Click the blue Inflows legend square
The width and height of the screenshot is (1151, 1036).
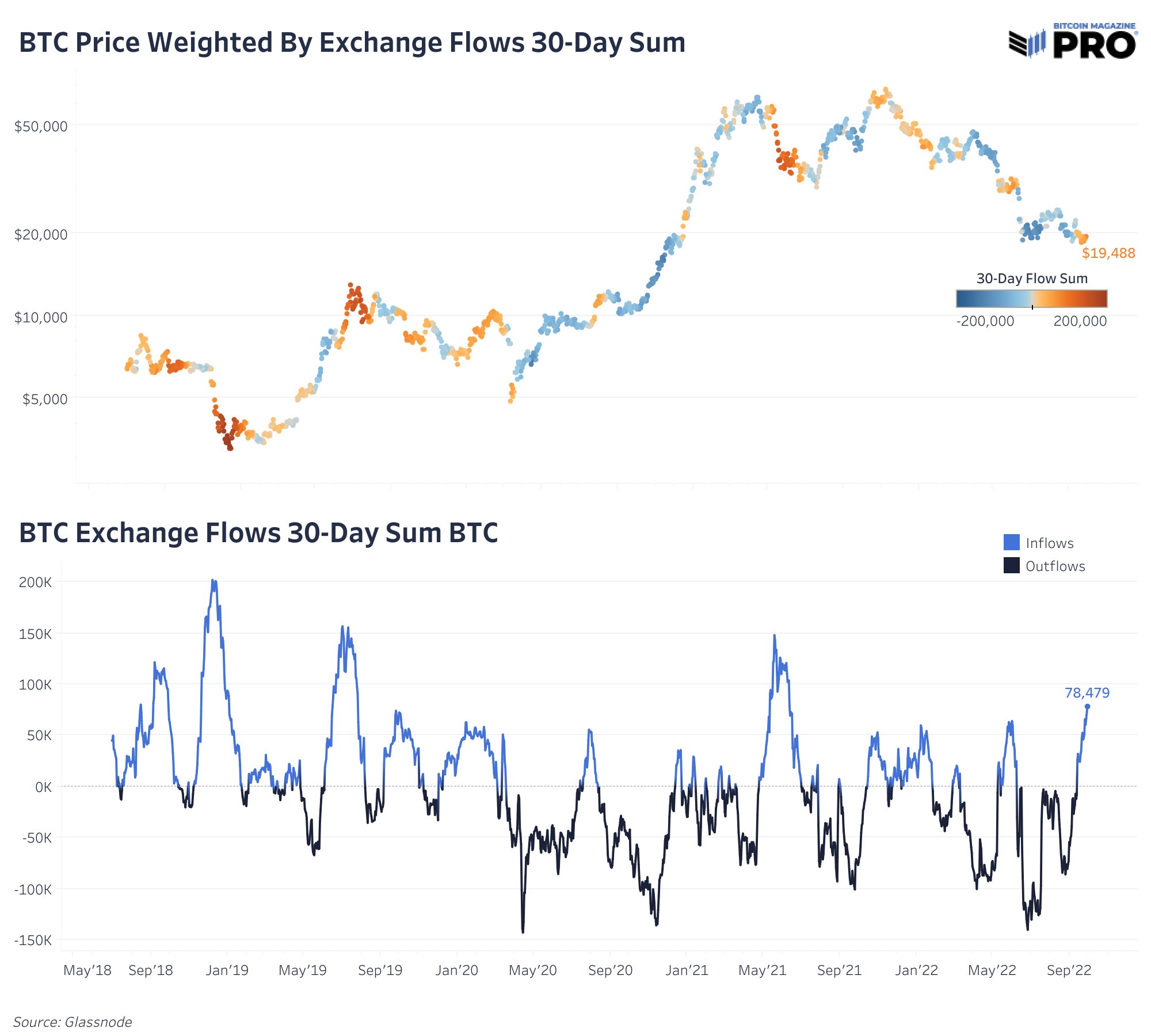[1011, 542]
